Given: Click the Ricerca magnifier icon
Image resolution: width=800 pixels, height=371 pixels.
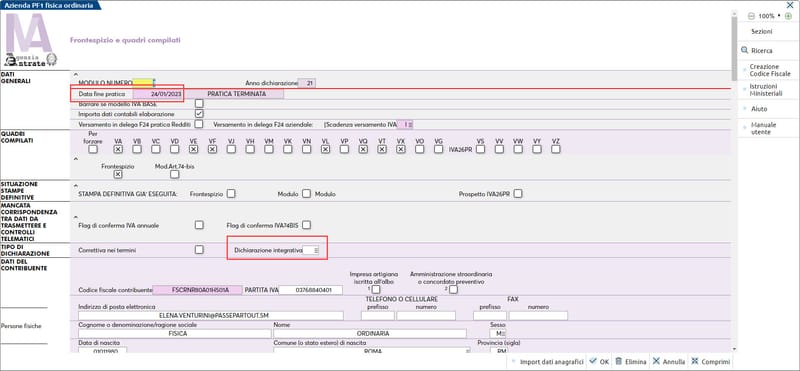Looking at the screenshot, I should pyautogui.click(x=744, y=51).
